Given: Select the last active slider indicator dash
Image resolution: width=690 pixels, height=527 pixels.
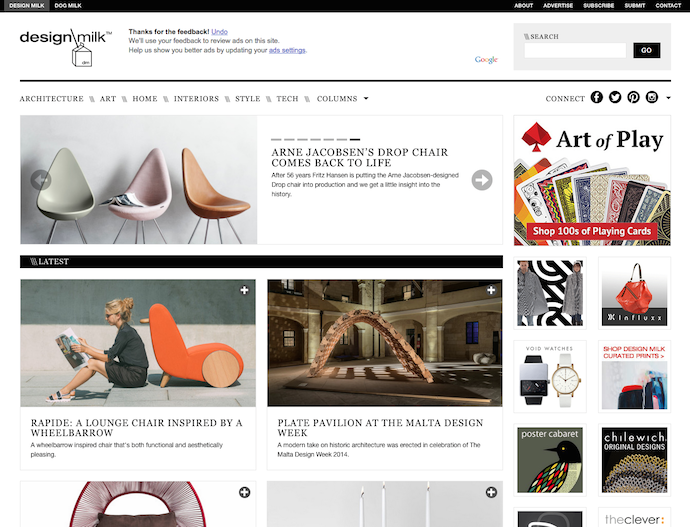Looking at the screenshot, I should tap(355, 139).
